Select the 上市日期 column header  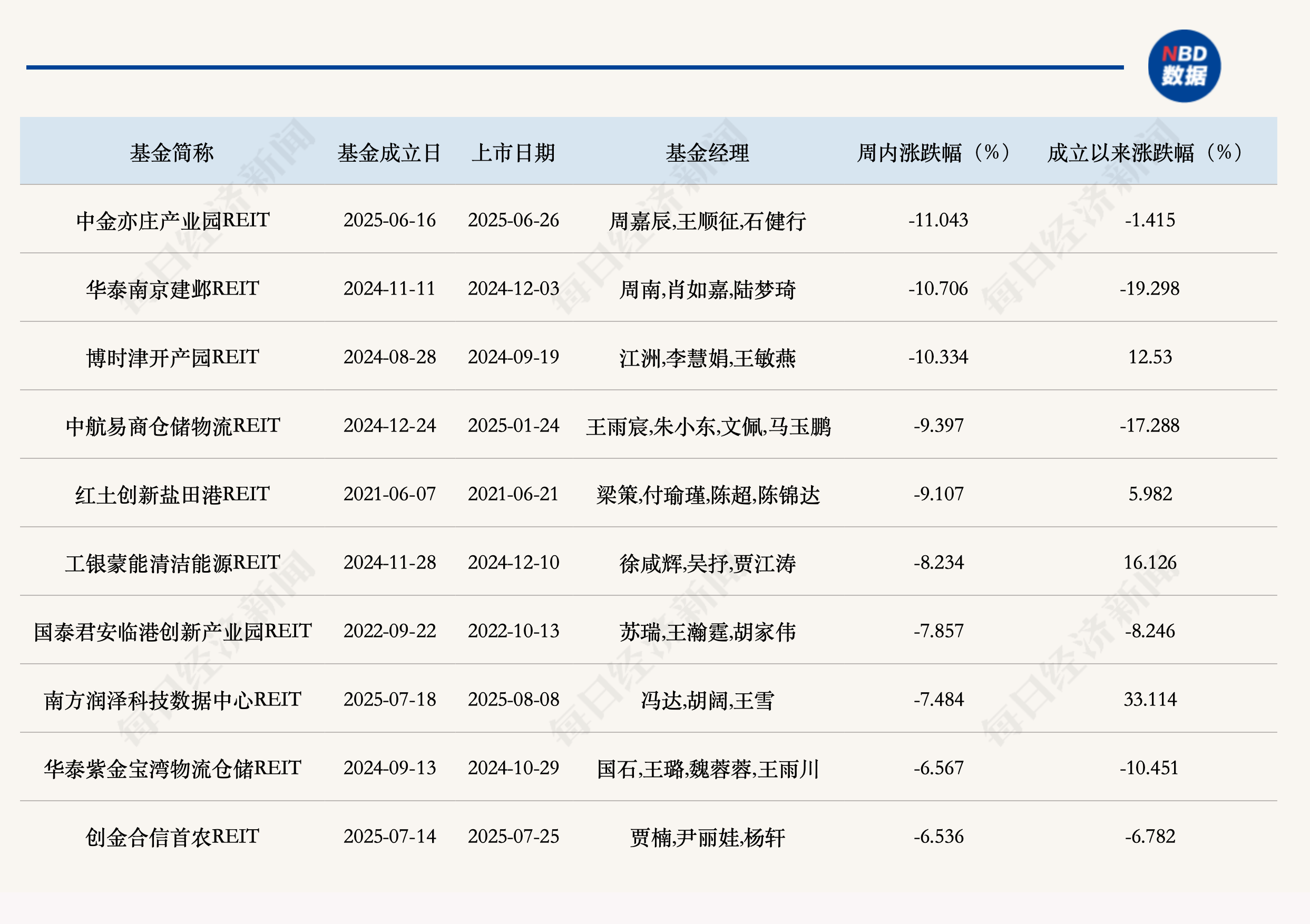coord(513,153)
